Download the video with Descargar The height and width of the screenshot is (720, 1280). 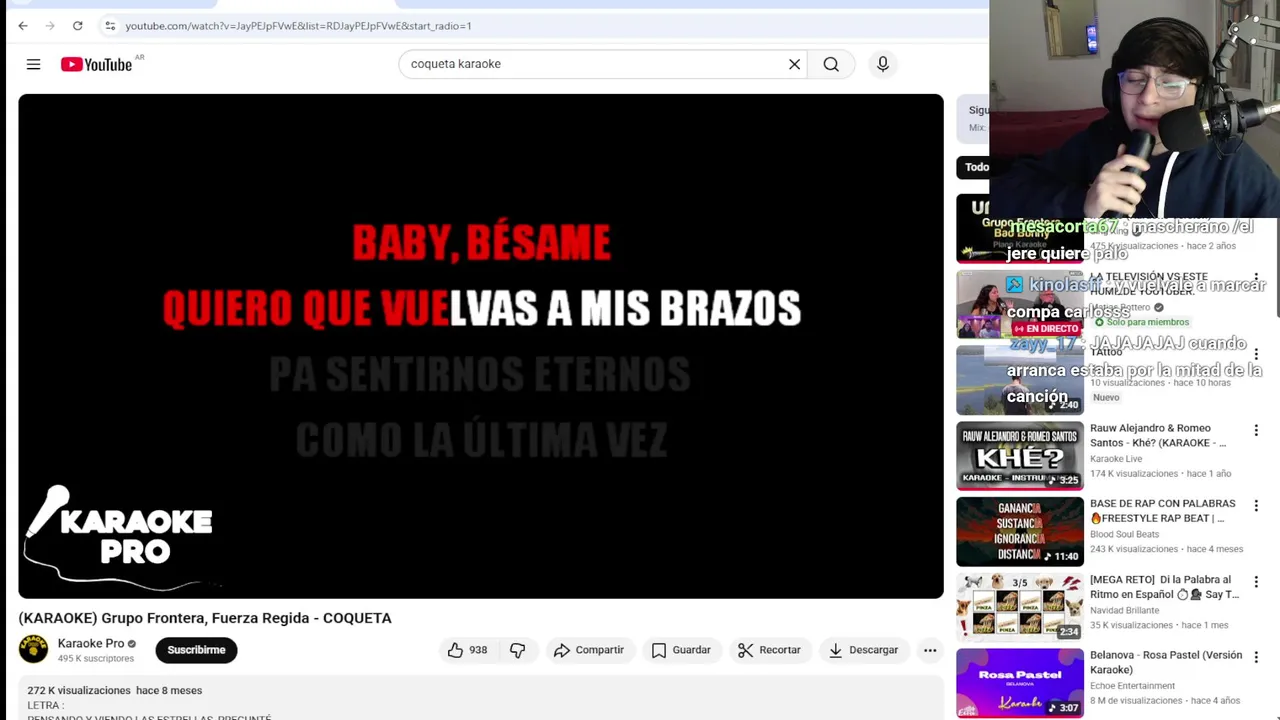pos(864,650)
